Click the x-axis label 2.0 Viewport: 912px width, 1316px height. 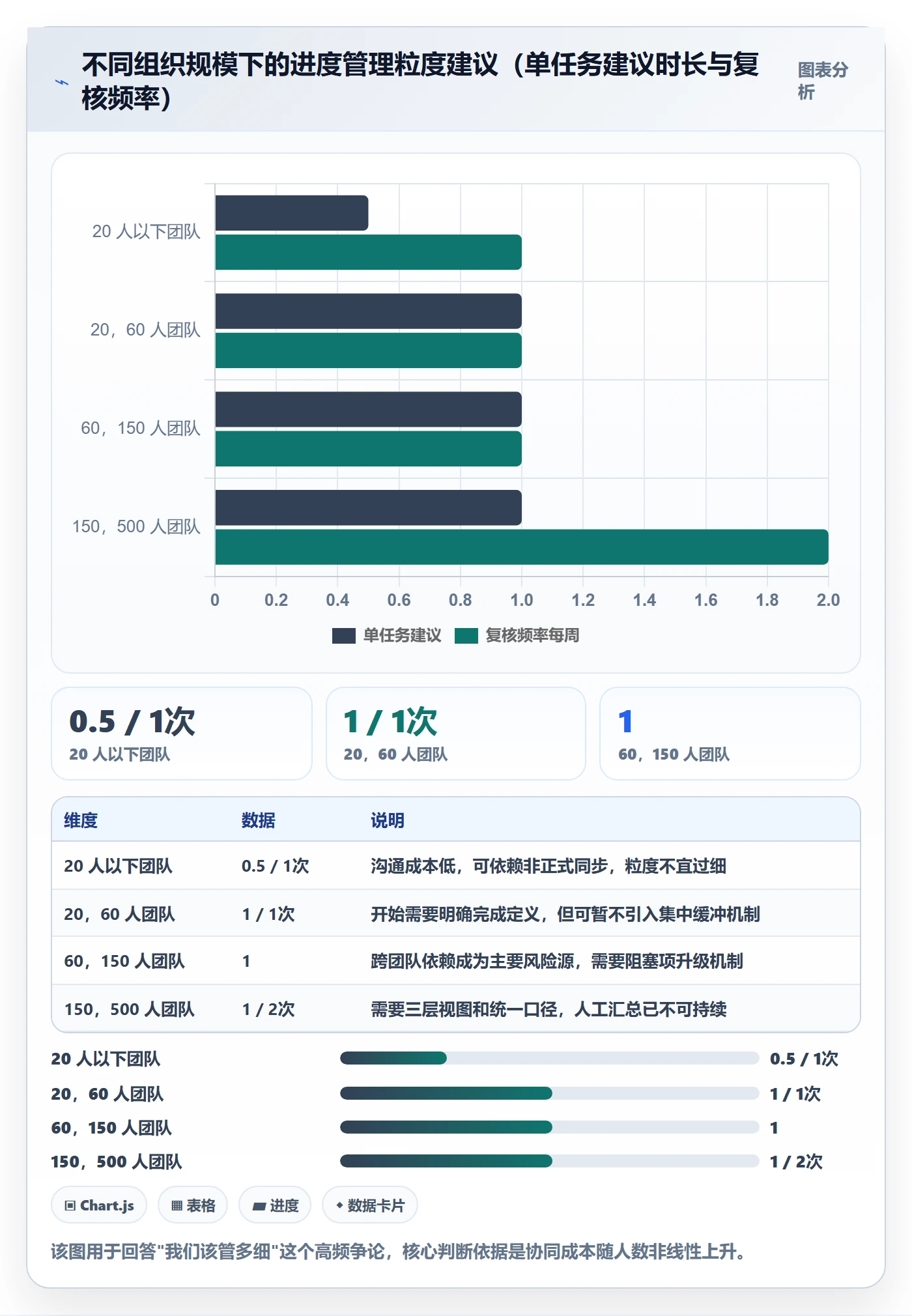[828, 600]
